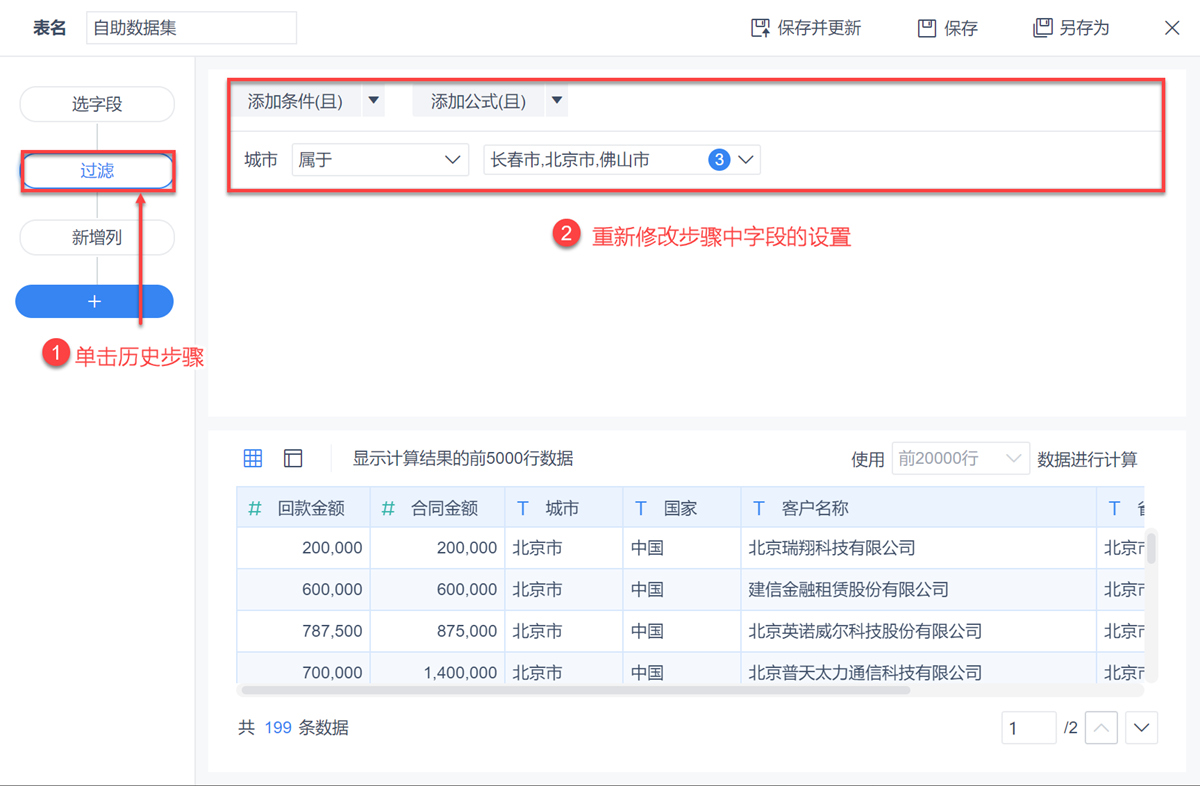1200x786 pixels.
Task: Open the 选字段 step
Action: click(x=97, y=104)
